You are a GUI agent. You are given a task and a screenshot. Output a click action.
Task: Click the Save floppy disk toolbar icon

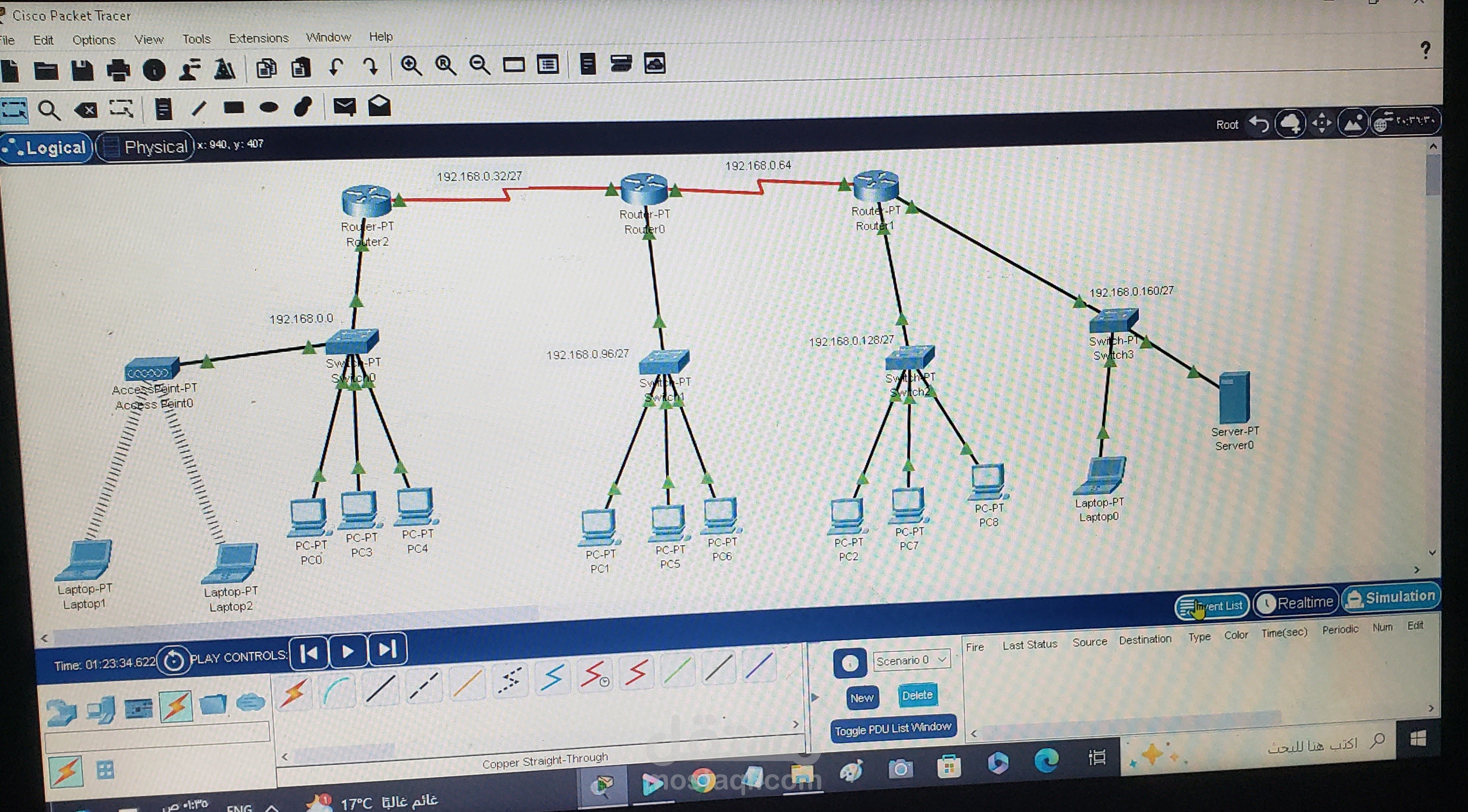coord(82,71)
